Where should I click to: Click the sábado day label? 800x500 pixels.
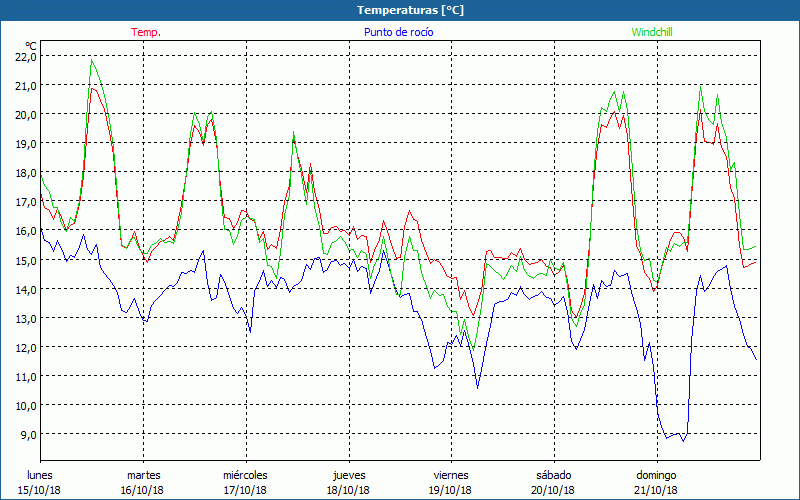coord(554,475)
